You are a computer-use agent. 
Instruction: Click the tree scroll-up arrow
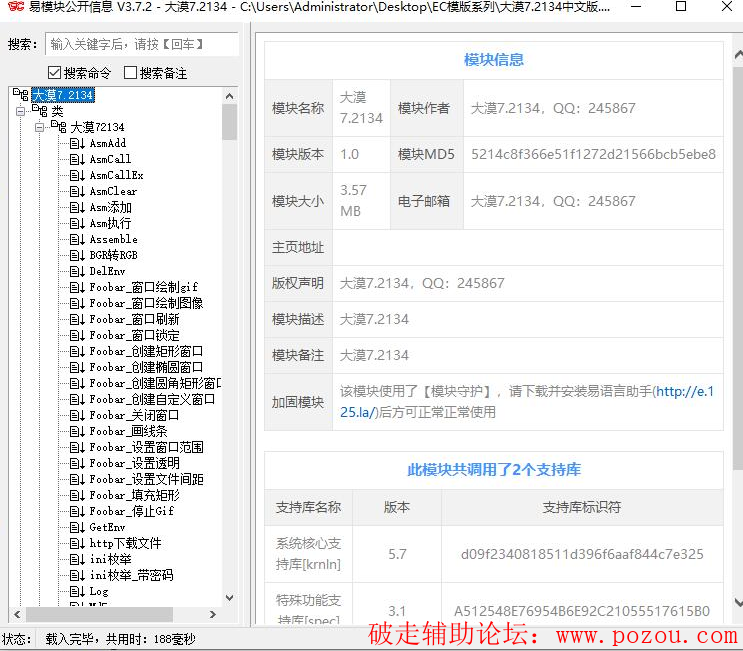click(230, 96)
